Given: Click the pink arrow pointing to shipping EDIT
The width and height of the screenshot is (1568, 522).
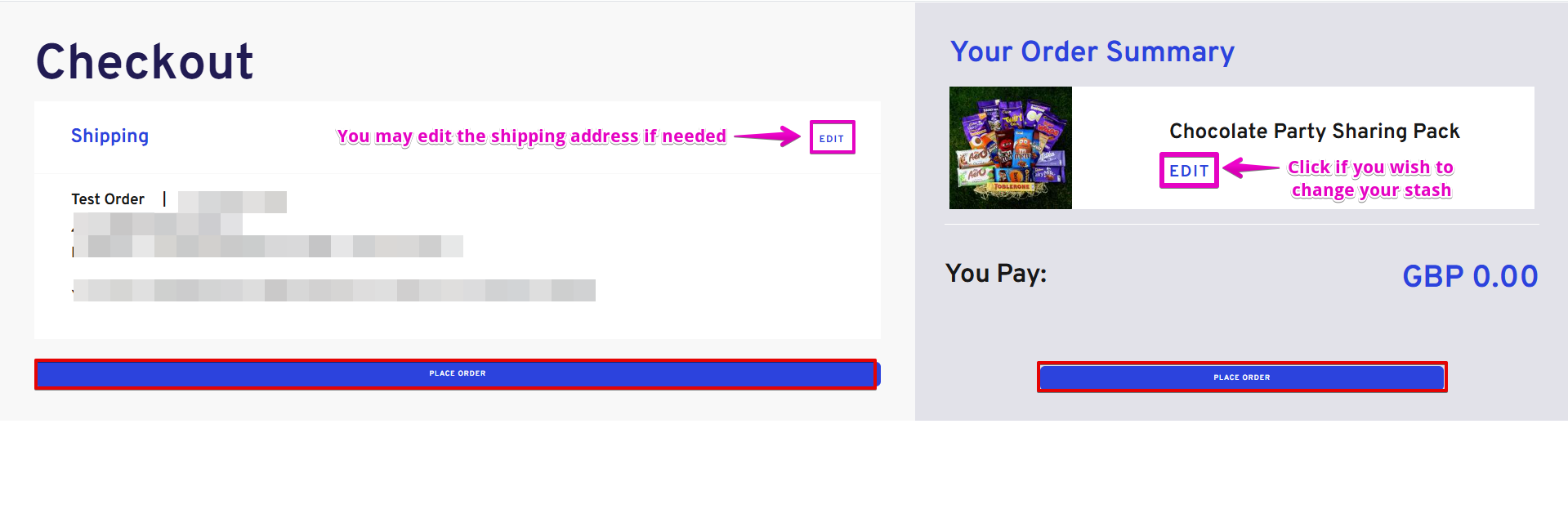Looking at the screenshot, I should click(767, 136).
